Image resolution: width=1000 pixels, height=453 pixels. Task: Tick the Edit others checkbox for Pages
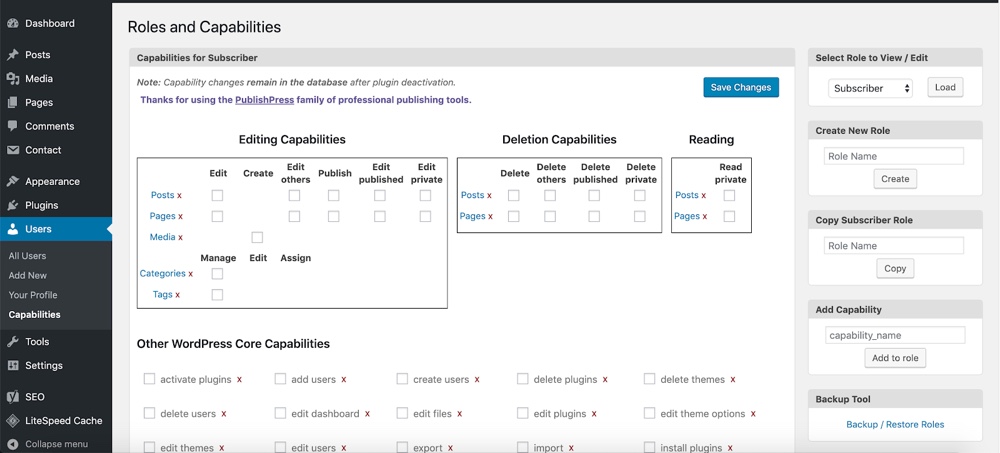point(294,216)
